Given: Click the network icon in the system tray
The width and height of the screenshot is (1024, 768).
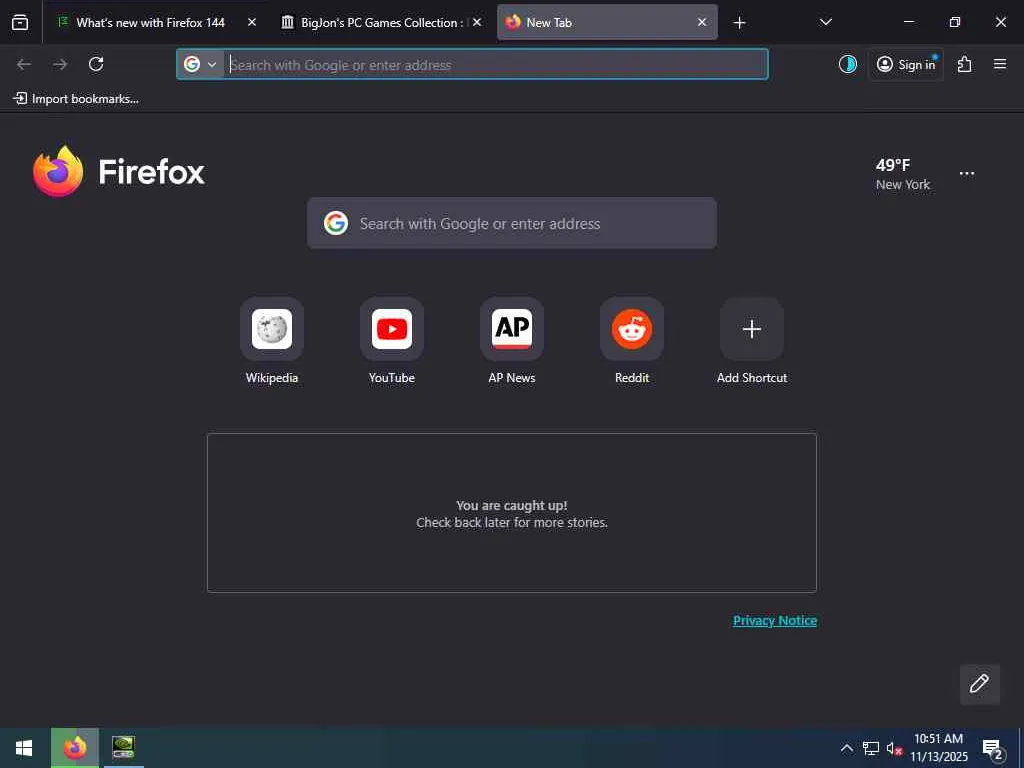Looking at the screenshot, I should (x=871, y=748).
